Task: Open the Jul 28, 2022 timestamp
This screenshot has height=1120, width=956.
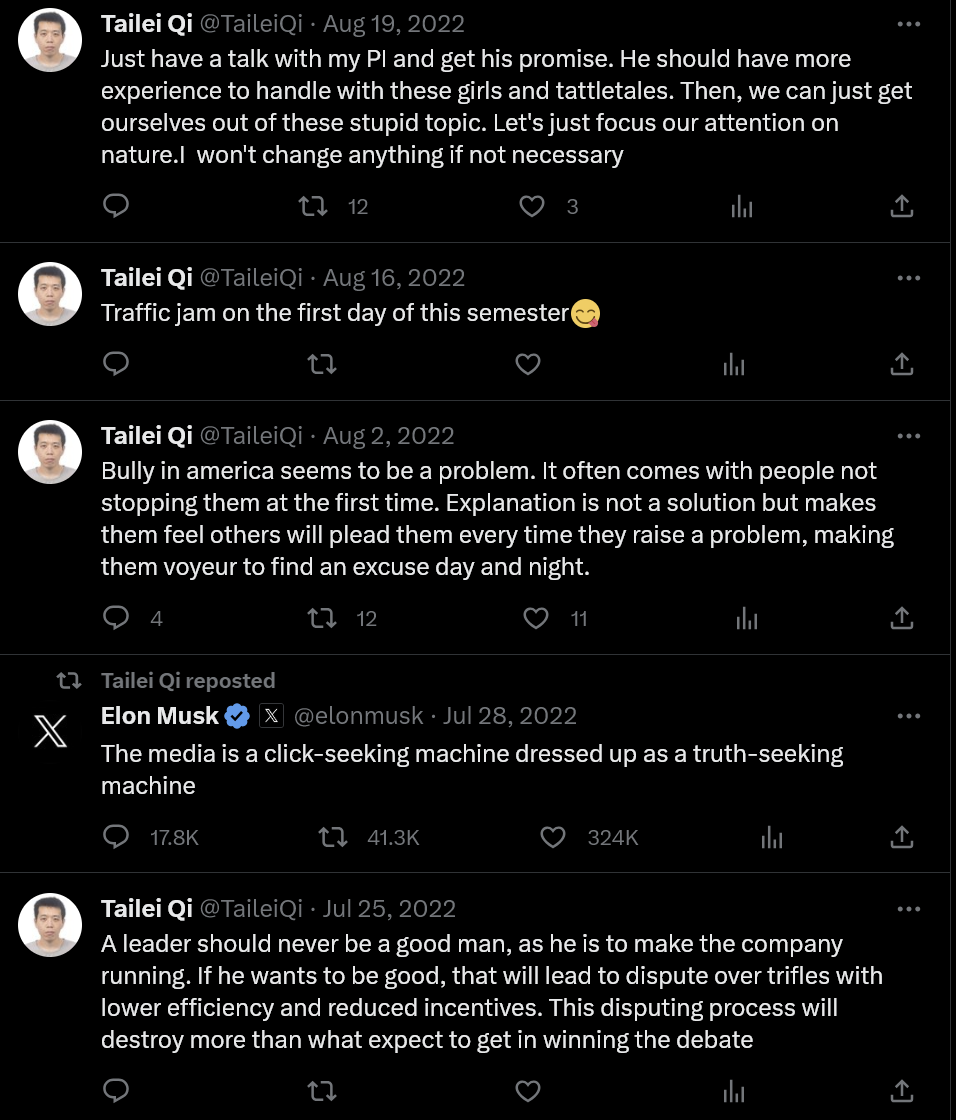Action: [x=510, y=716]
